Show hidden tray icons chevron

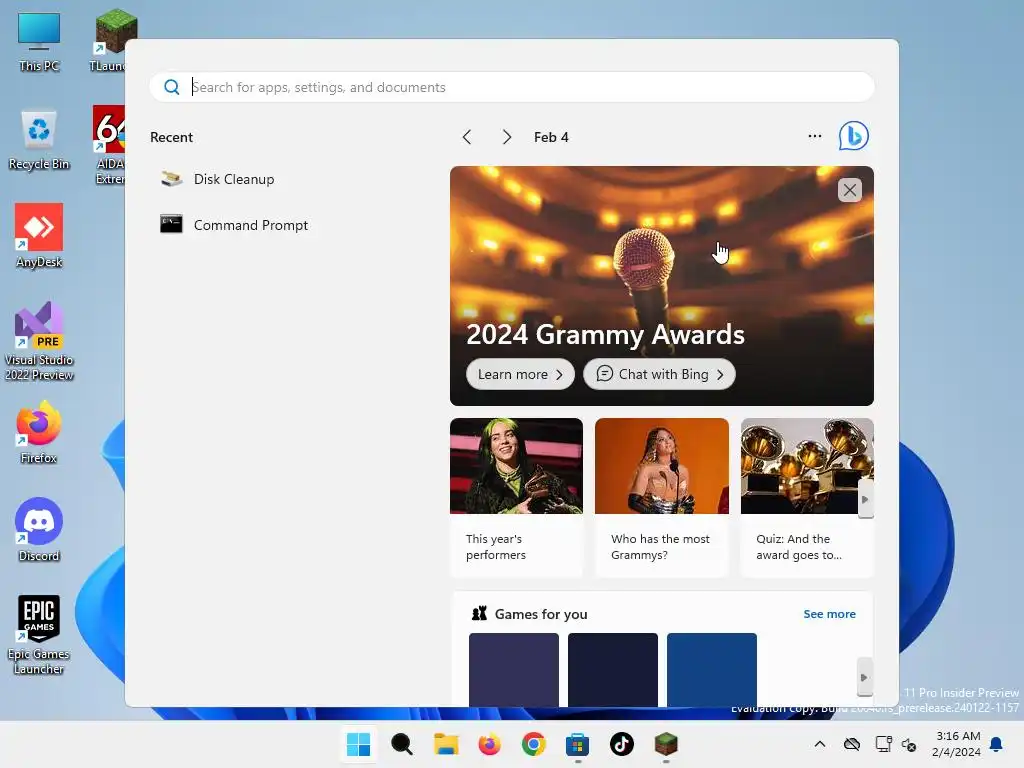[x=820, y=744]
